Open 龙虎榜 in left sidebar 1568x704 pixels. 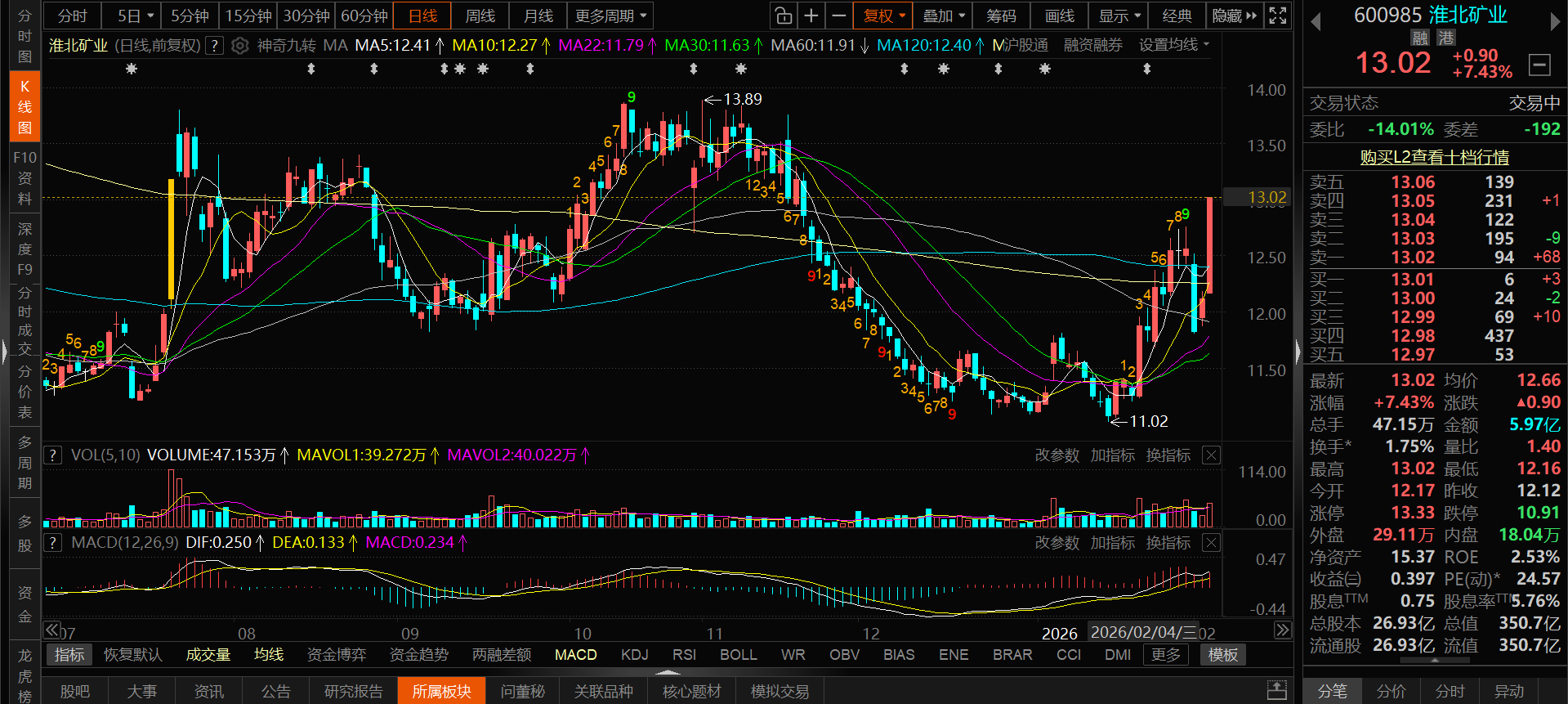(25, 675)
